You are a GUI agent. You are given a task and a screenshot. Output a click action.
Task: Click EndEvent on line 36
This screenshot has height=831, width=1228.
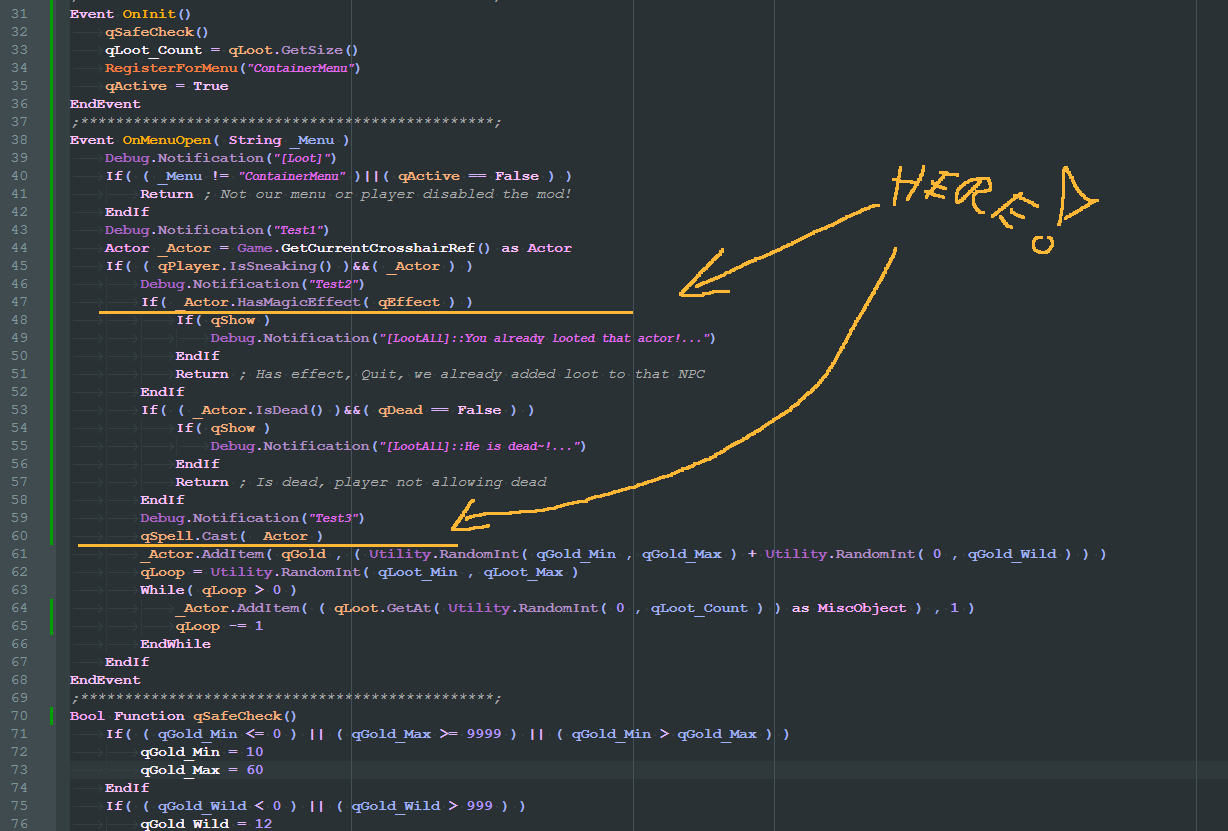pos(105,104)
